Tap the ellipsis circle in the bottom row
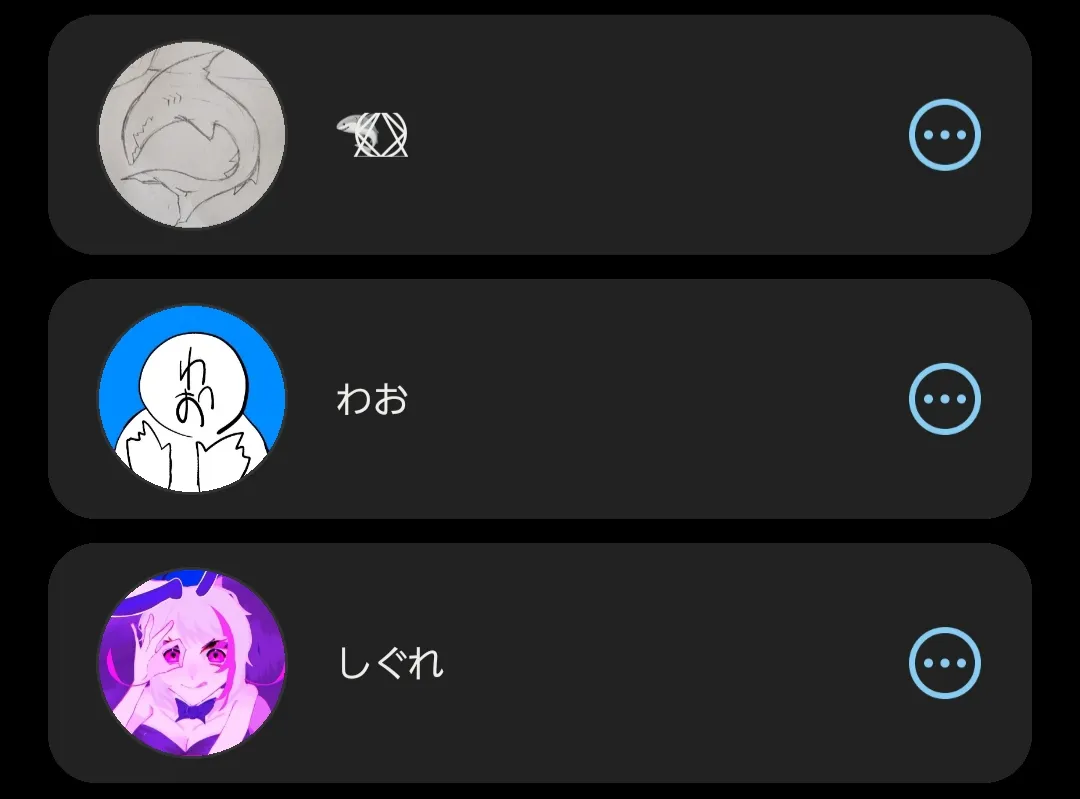 pos(944,663)
